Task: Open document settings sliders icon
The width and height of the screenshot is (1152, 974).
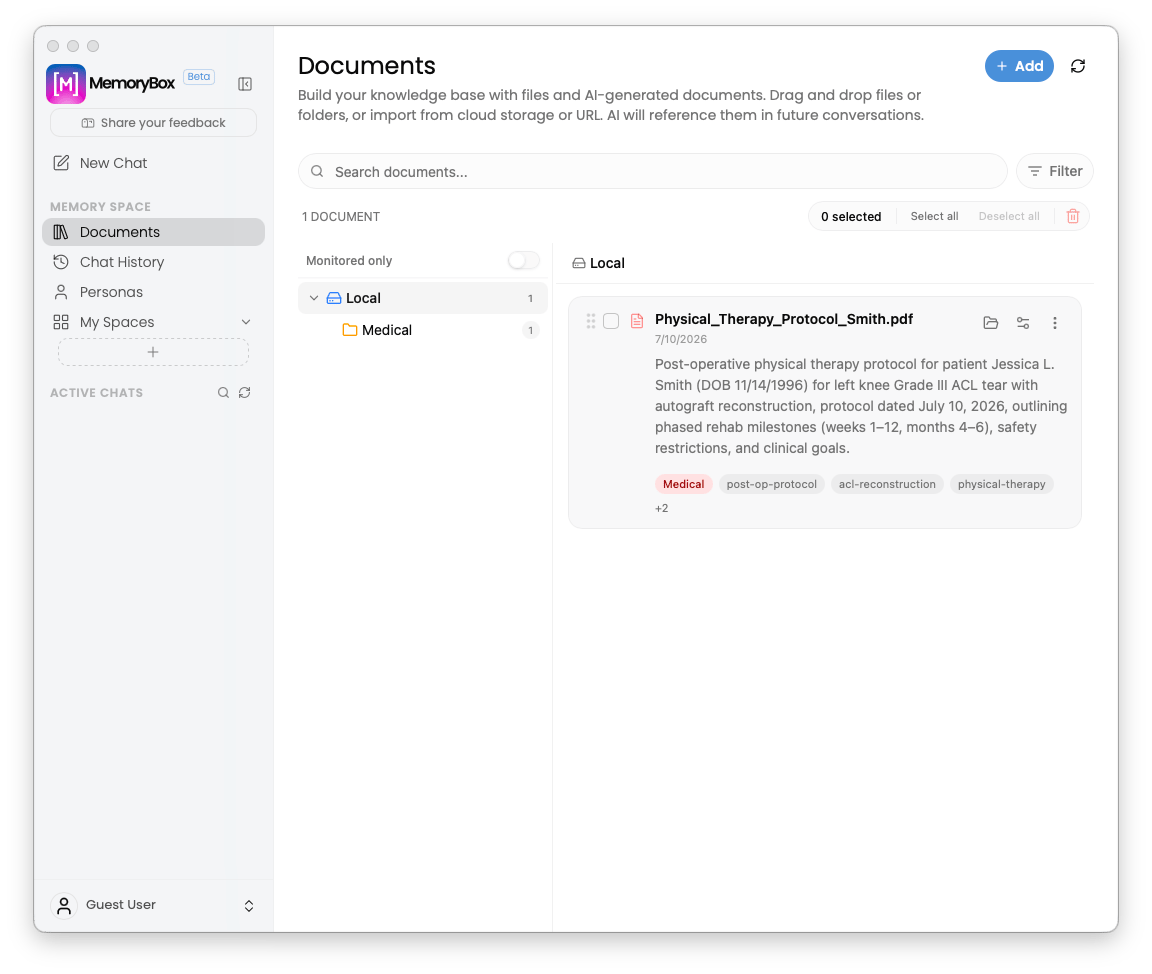Action: pyautogui.click(x=1023, y=322)
